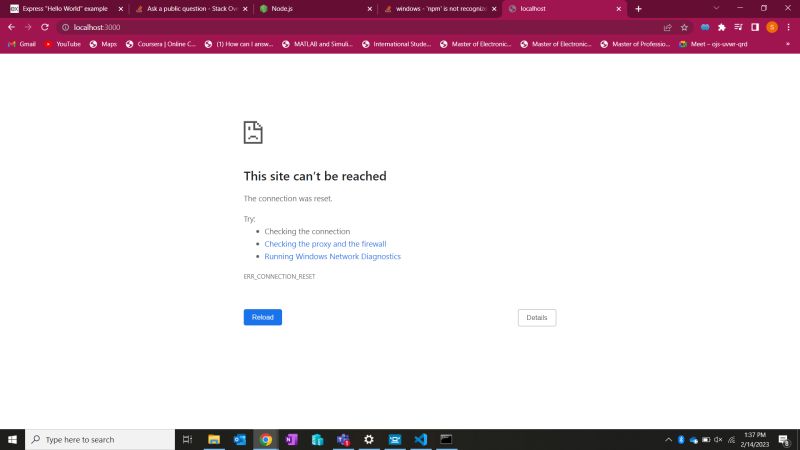Viewport: 800px width, 450px height.
Task: Click the Details button
Action: coord(537,318)
